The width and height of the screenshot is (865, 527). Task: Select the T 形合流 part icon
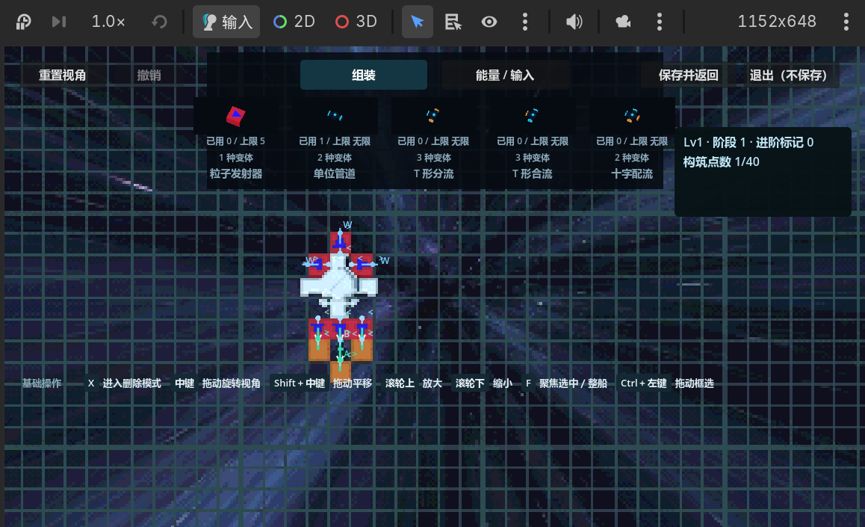(x=532, y=115)
